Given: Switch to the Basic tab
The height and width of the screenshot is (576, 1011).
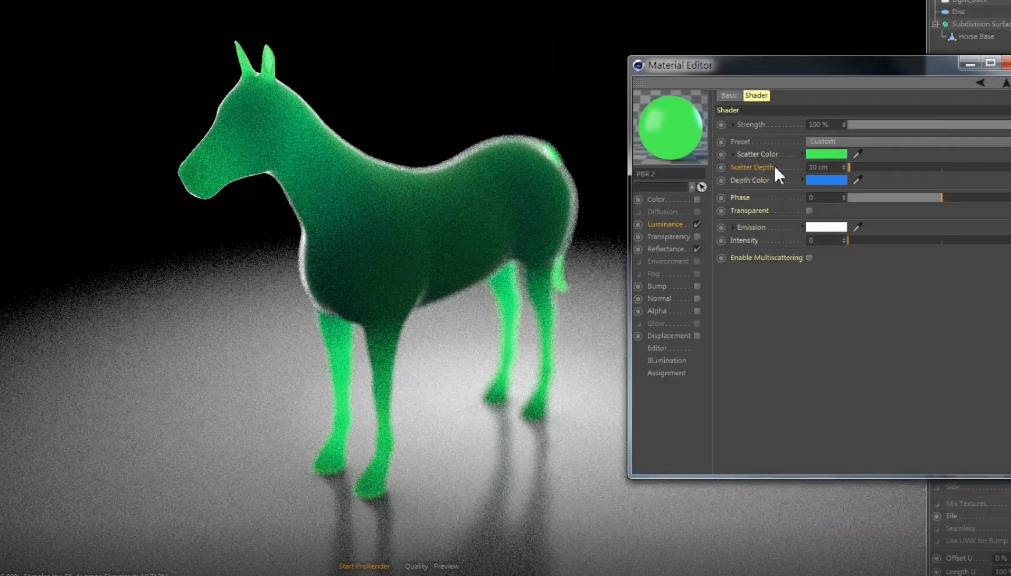Looking at the screenshot, I should (x=729, y=95).
